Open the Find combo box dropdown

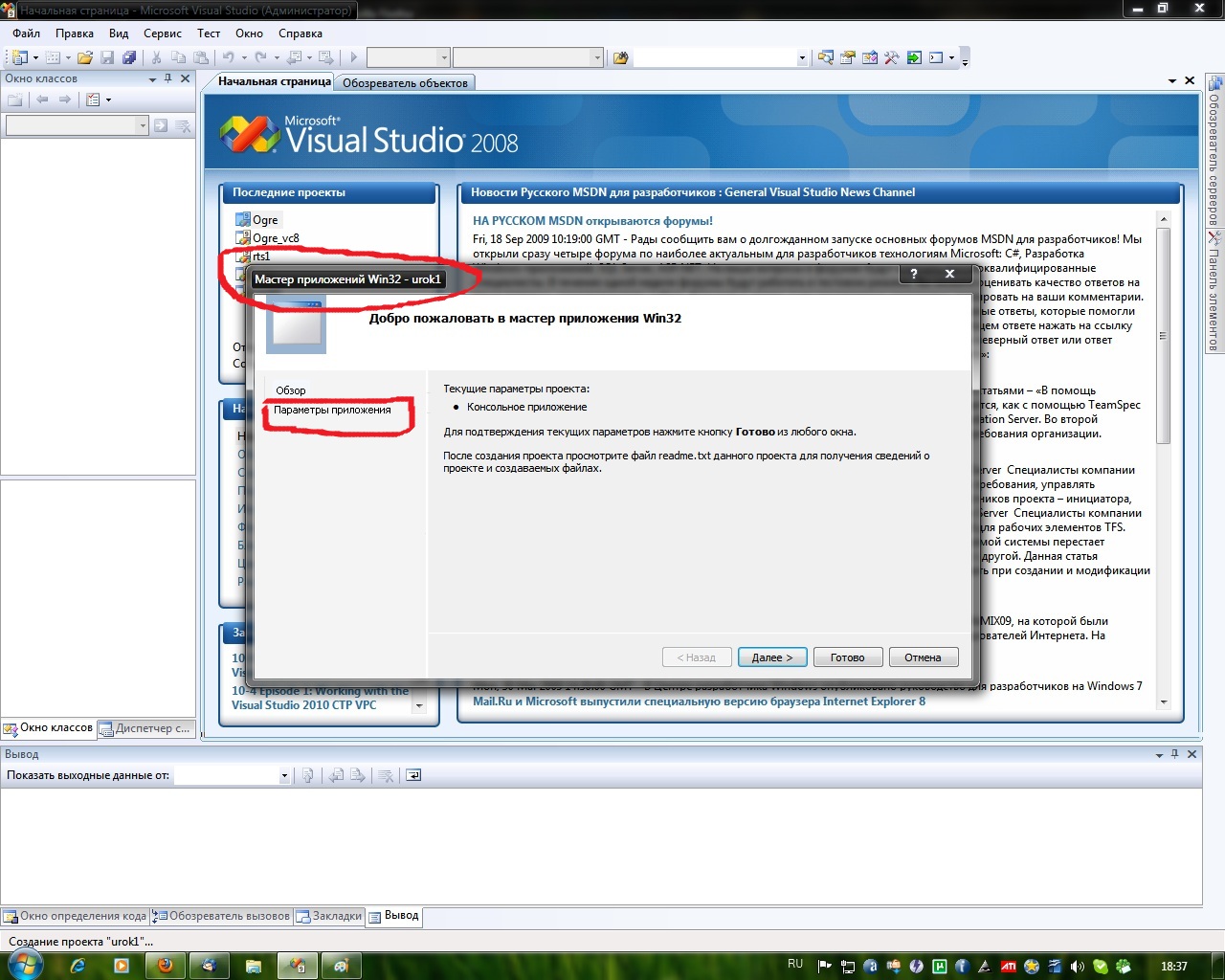(802, 57)
